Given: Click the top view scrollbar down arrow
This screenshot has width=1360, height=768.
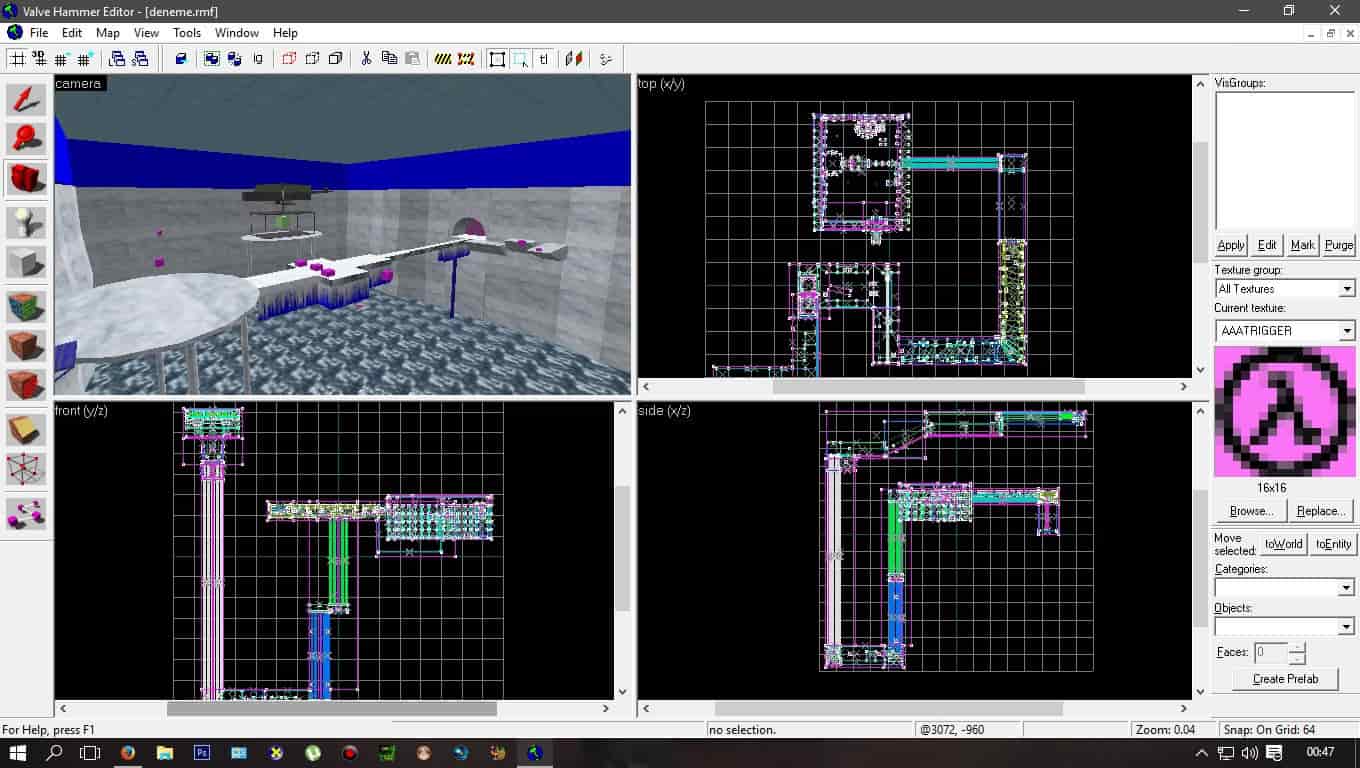Looking at the screenshot, I should pyautogui.click(x=1201, y=369).
